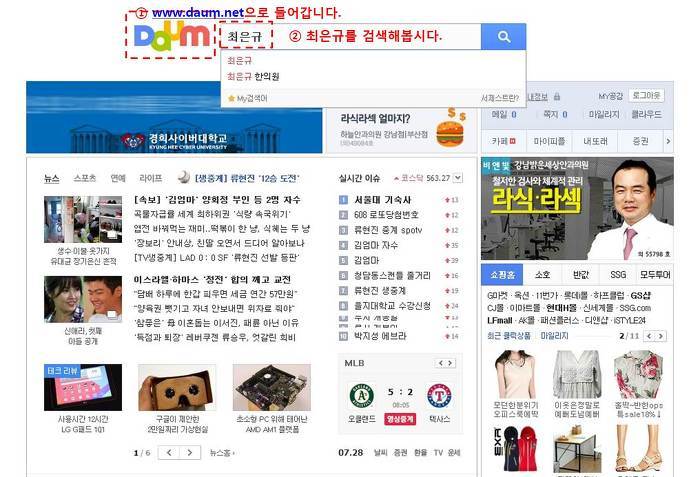Switch to the 라이프 tab
This screenshot has width=700, height=477.
150,178
